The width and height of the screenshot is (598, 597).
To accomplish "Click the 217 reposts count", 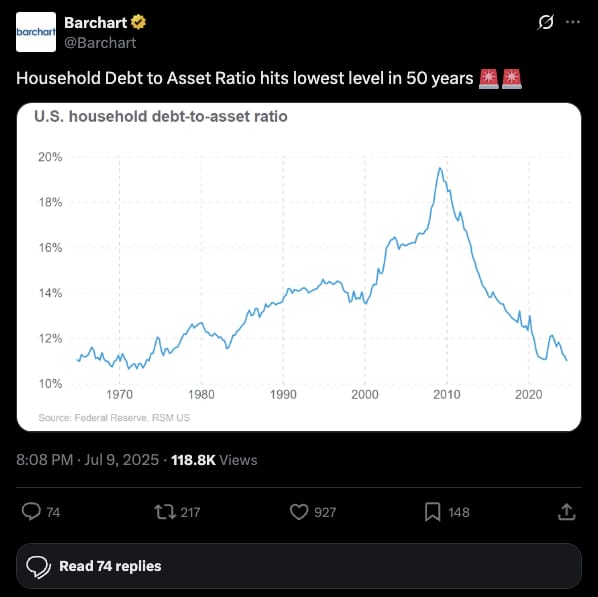I will click(190, 512).
